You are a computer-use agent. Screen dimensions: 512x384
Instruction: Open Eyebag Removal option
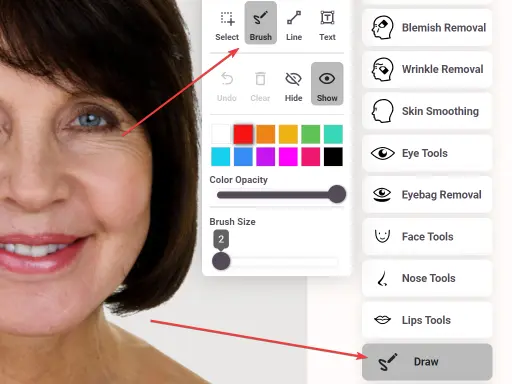(x=427, y=195)
